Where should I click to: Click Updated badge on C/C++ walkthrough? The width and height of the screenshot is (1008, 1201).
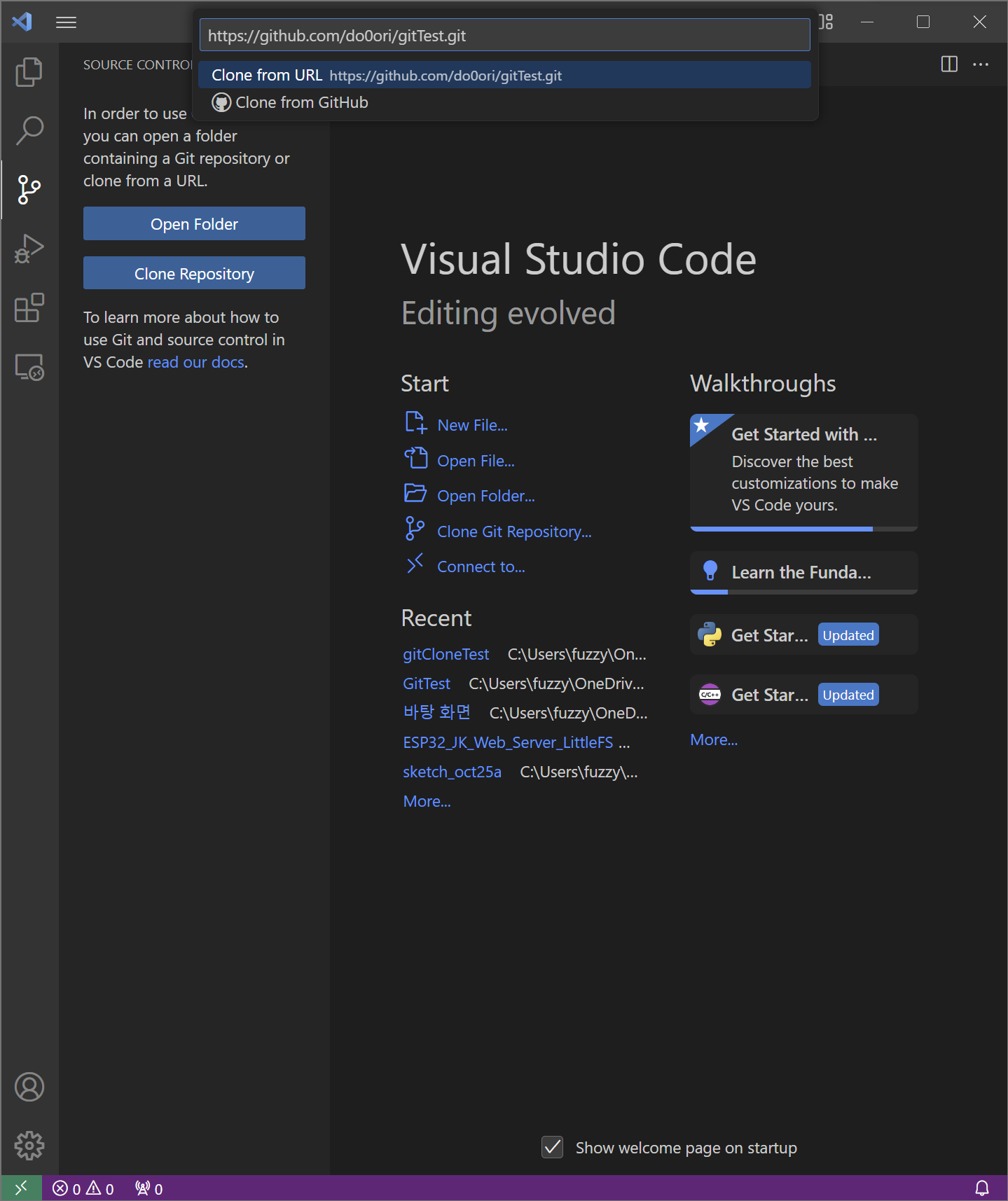[848, 695]
